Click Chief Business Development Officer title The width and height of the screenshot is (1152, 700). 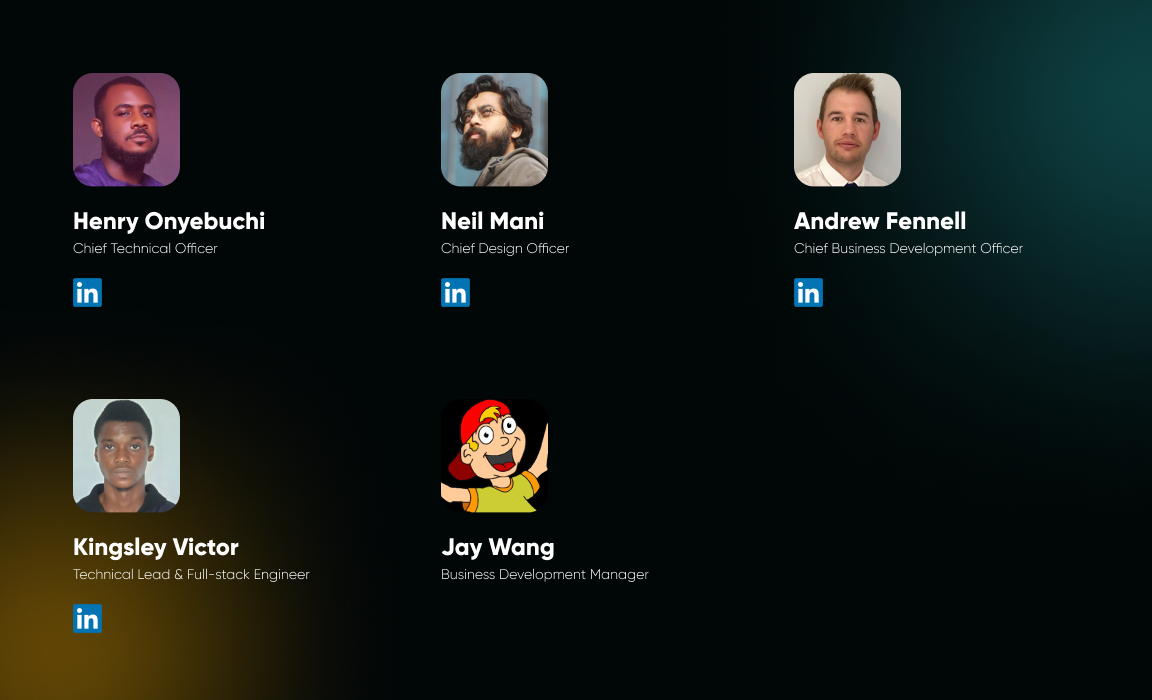908,248
